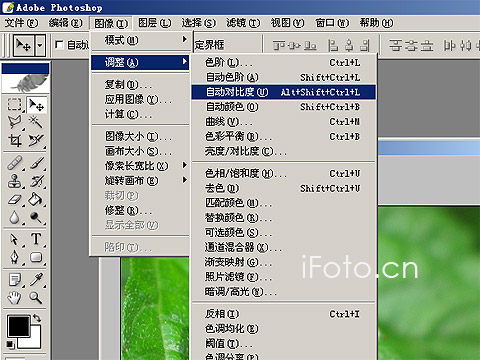Select the Magic Wand tool
The height and width of the screenshot is (360, 480).
(36, 122)
